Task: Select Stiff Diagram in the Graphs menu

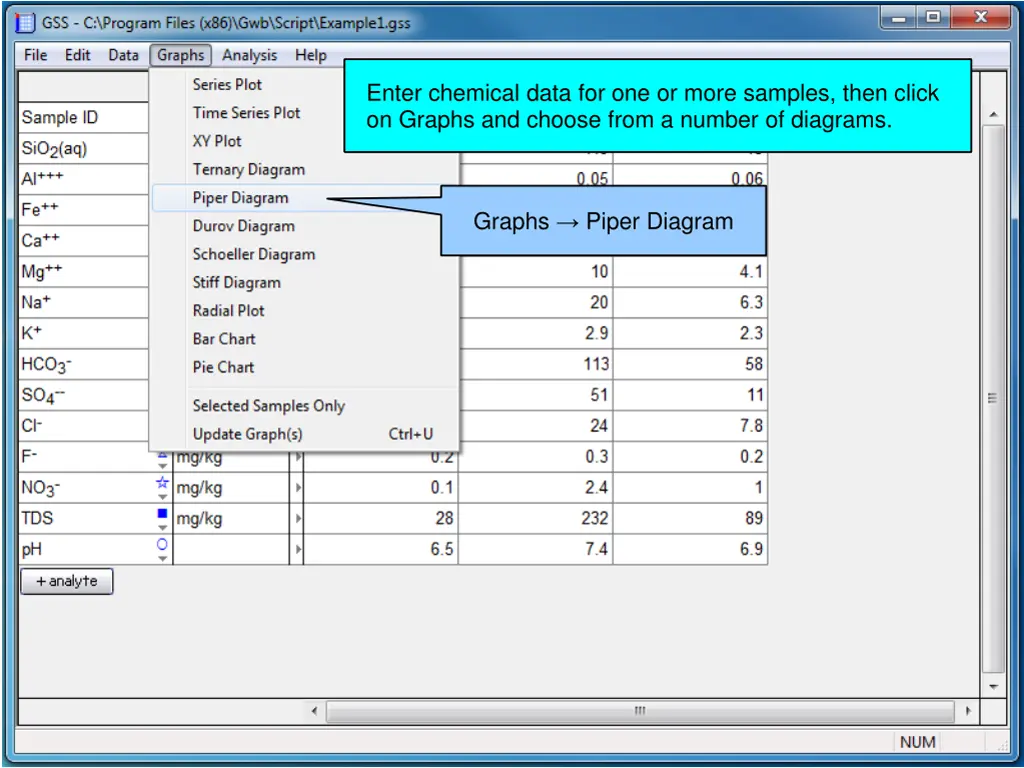Action: click(236, 283)
